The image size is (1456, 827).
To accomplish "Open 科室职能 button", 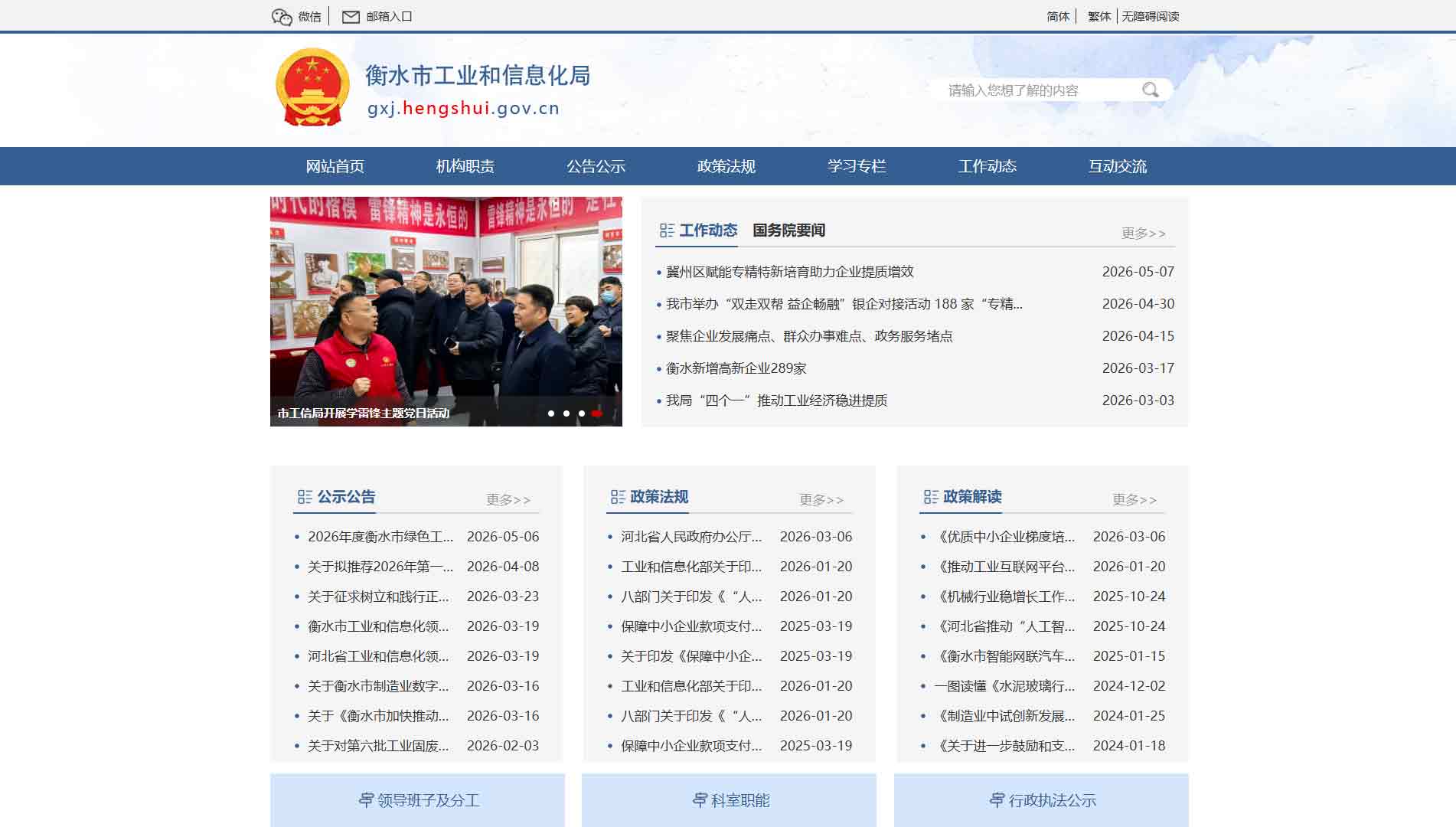I will coord(729,800).
